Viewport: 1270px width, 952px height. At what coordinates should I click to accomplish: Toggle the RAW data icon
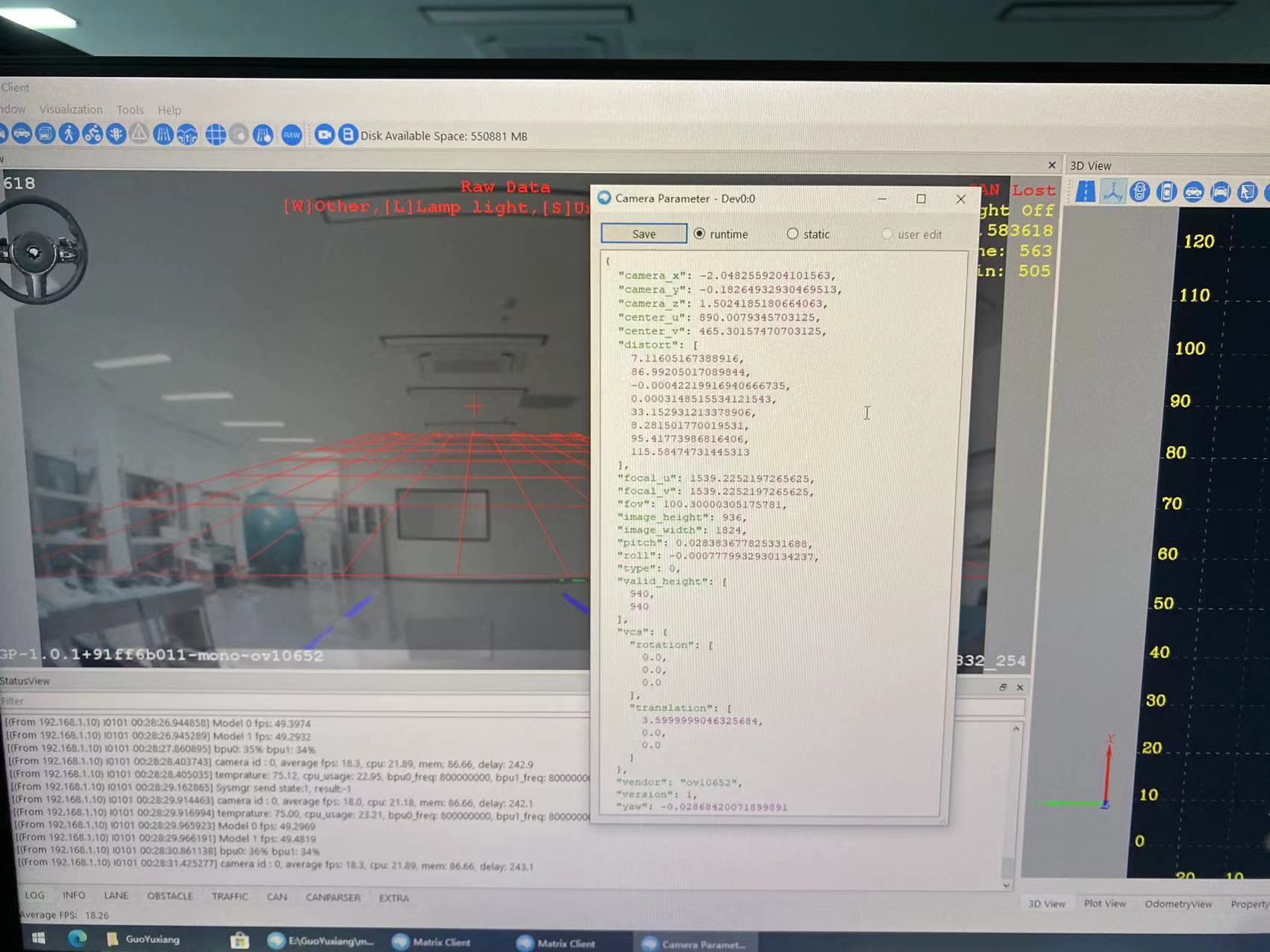click(292, 135)
